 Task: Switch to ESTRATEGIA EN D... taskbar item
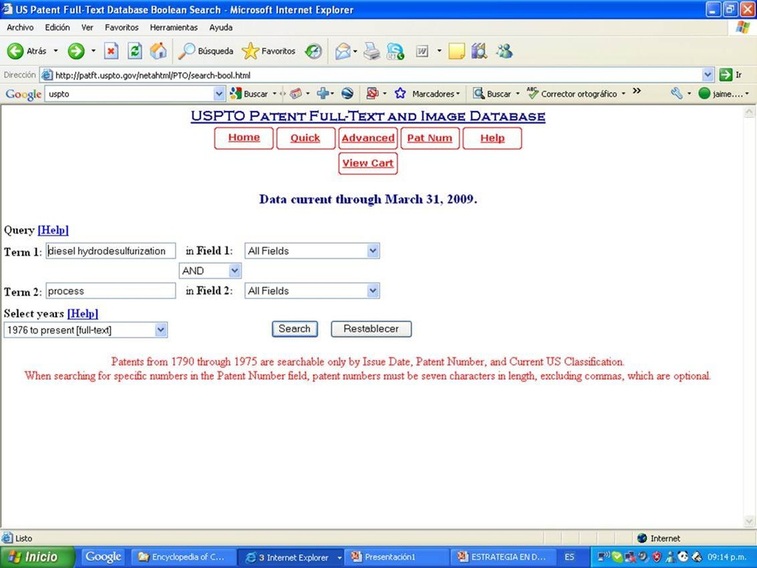(x=505, y=557)
